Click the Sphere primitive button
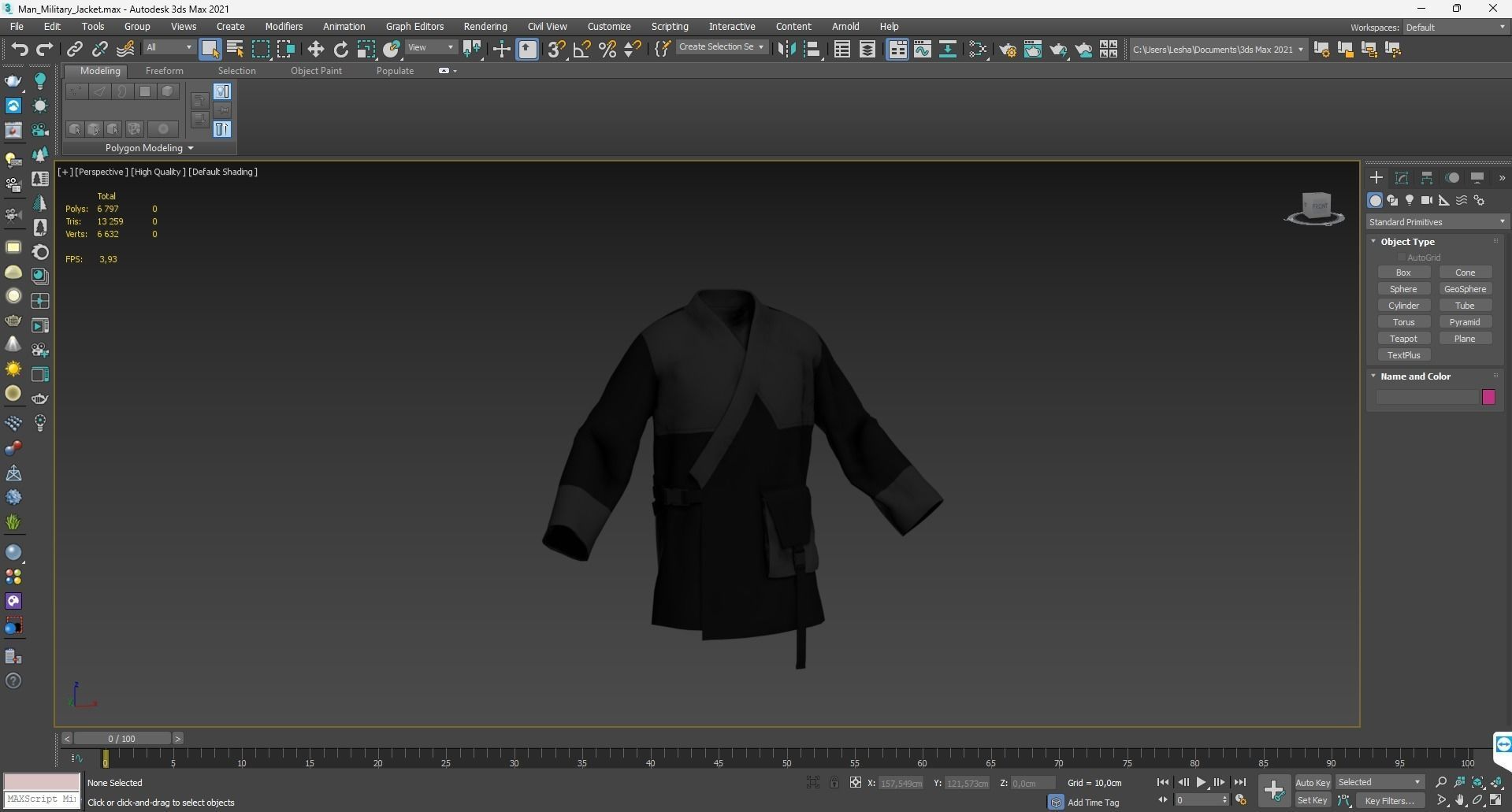This screenshot has height=812, width=1512. pyautogui.click(x=1403, y=289)
